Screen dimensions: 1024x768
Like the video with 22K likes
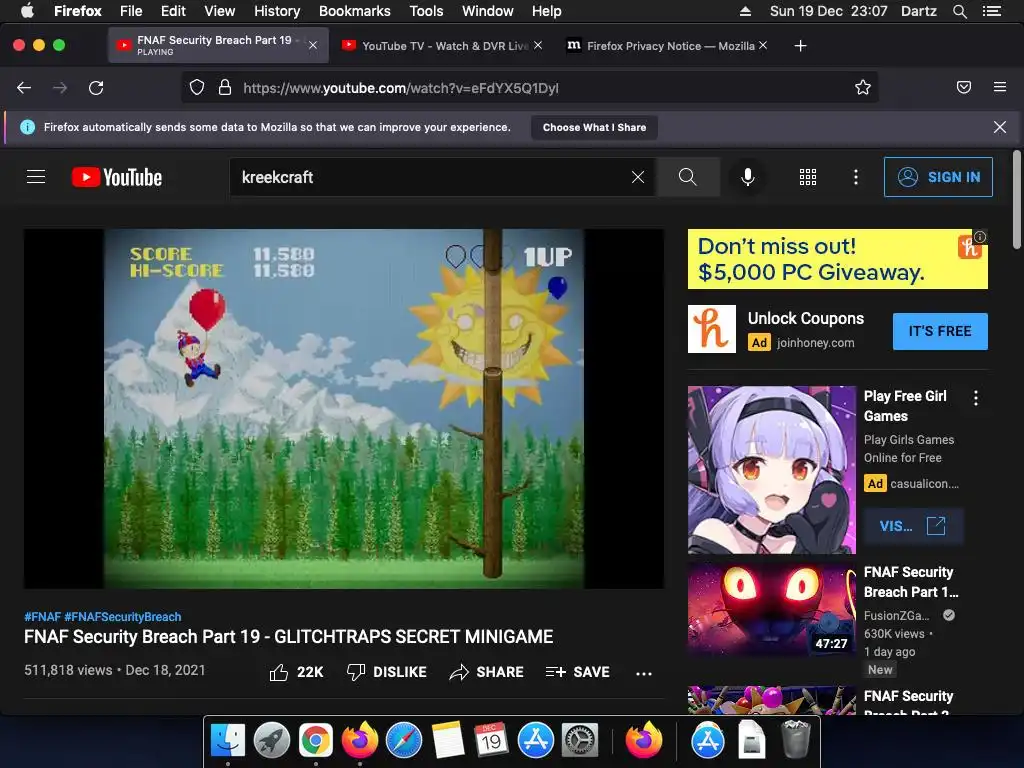coord(296,672)
